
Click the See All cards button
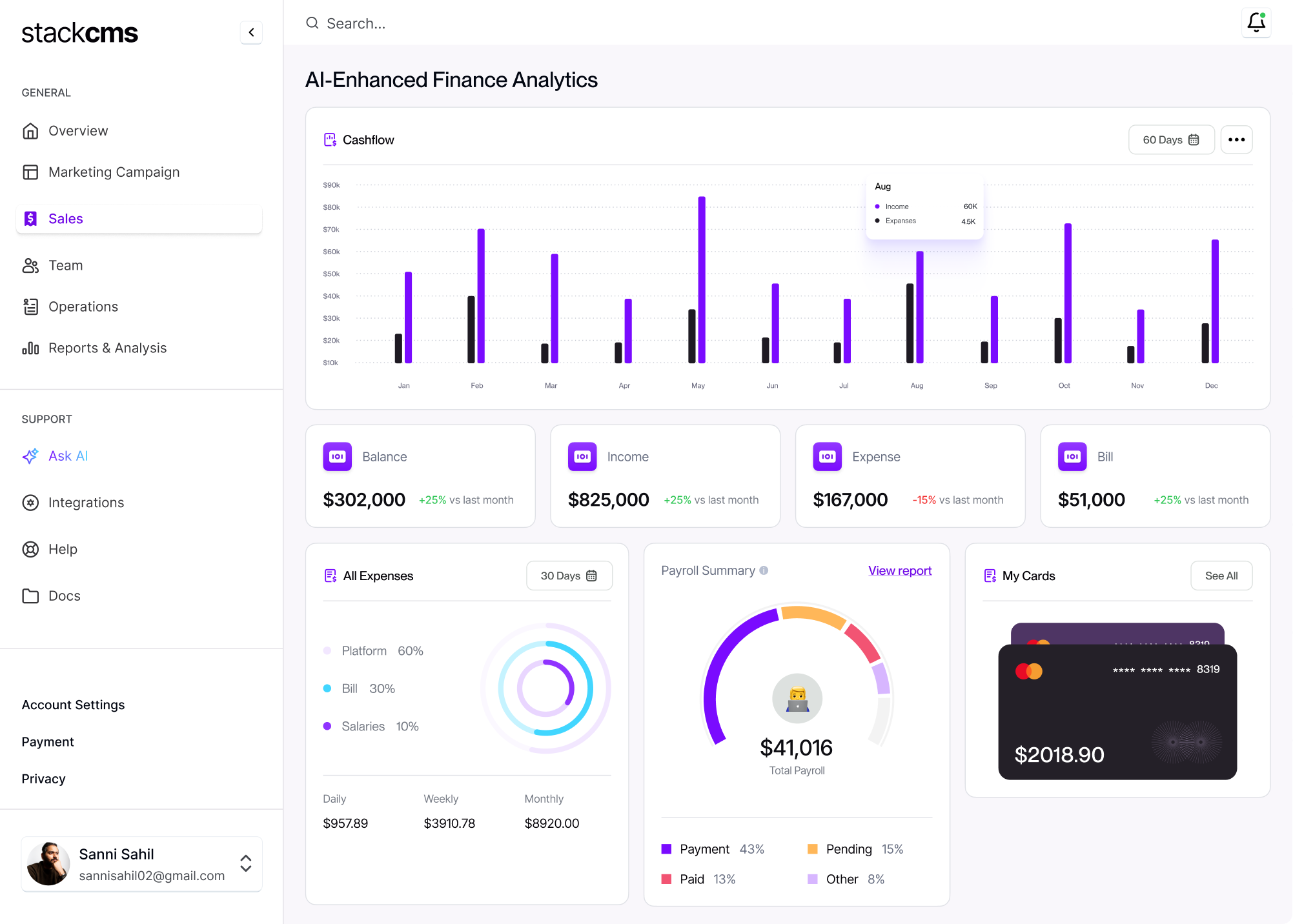point(1221,576)
